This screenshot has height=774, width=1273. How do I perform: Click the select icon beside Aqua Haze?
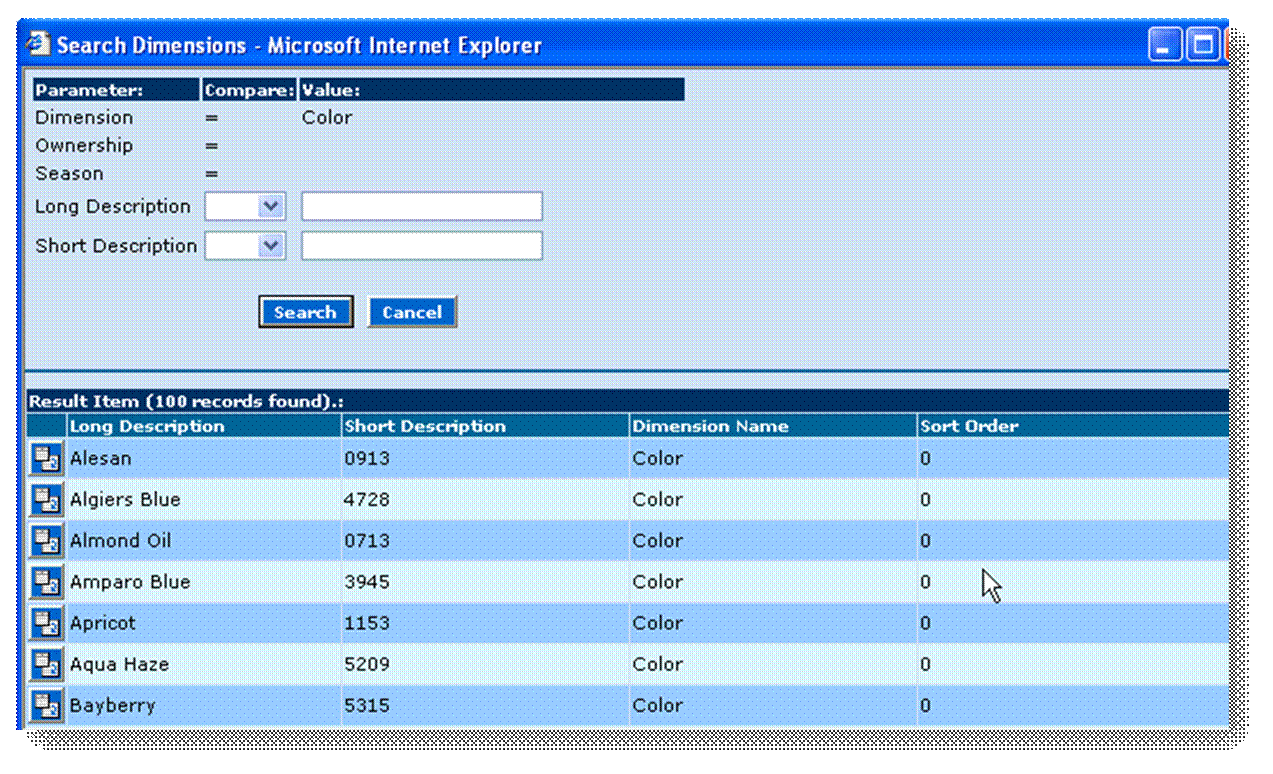46,664
